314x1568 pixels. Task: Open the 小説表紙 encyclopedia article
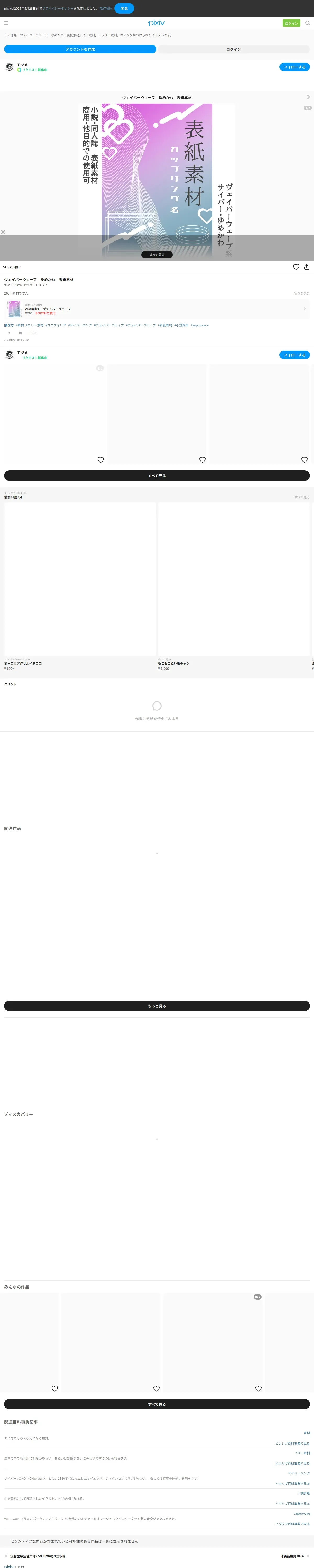[x=304, y=1493]
